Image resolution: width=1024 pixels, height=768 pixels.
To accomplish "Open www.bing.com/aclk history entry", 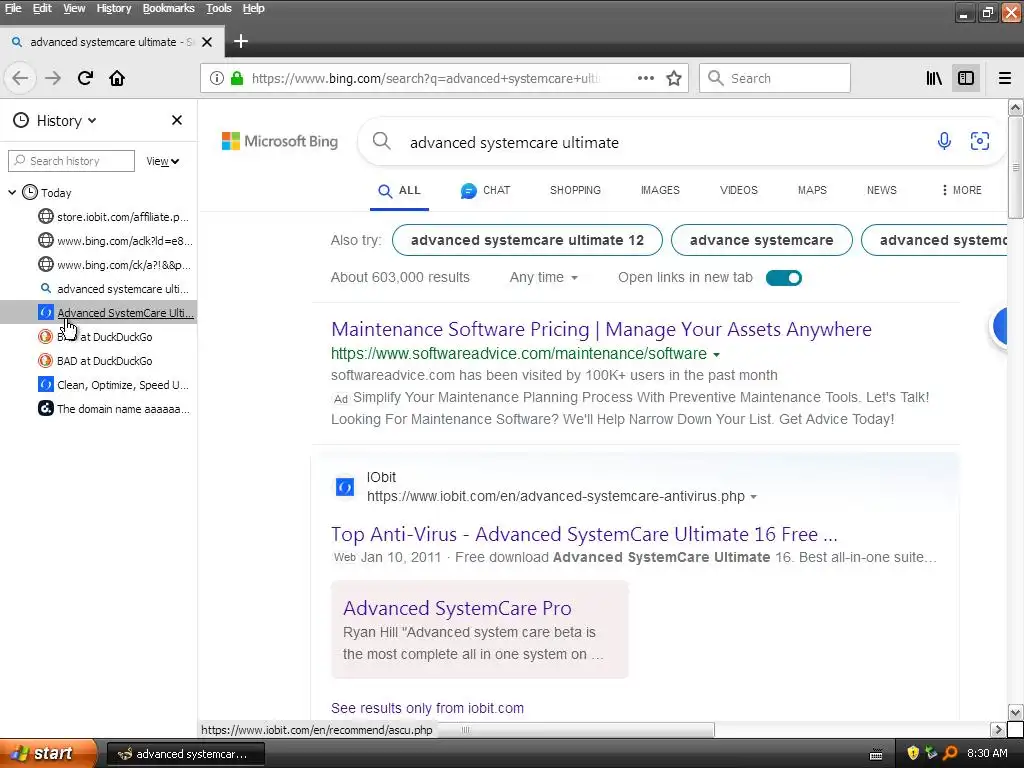I will 114,241.
